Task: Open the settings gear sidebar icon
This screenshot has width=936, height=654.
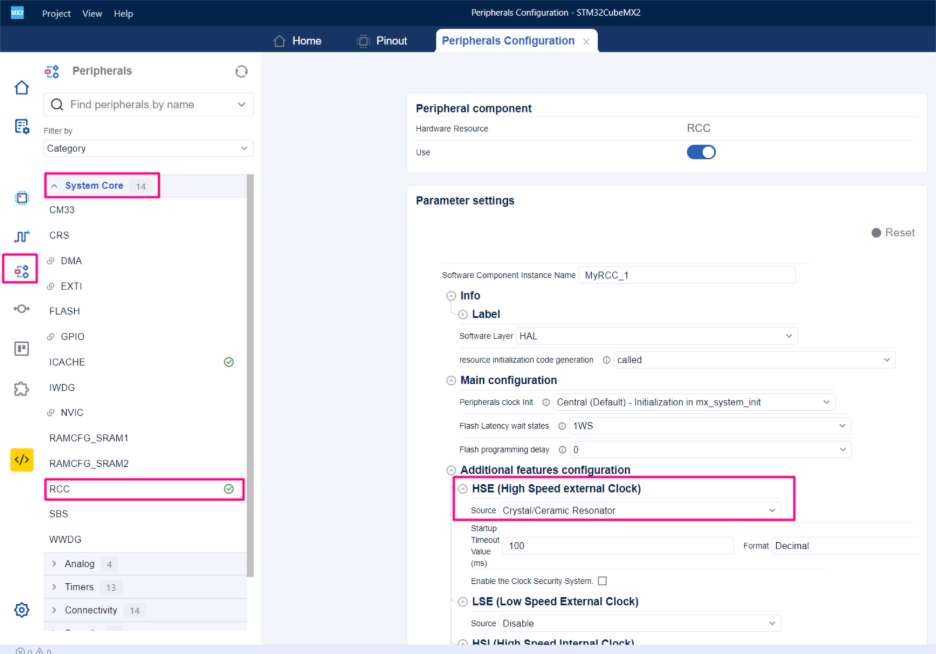Action: pos(21,610)
